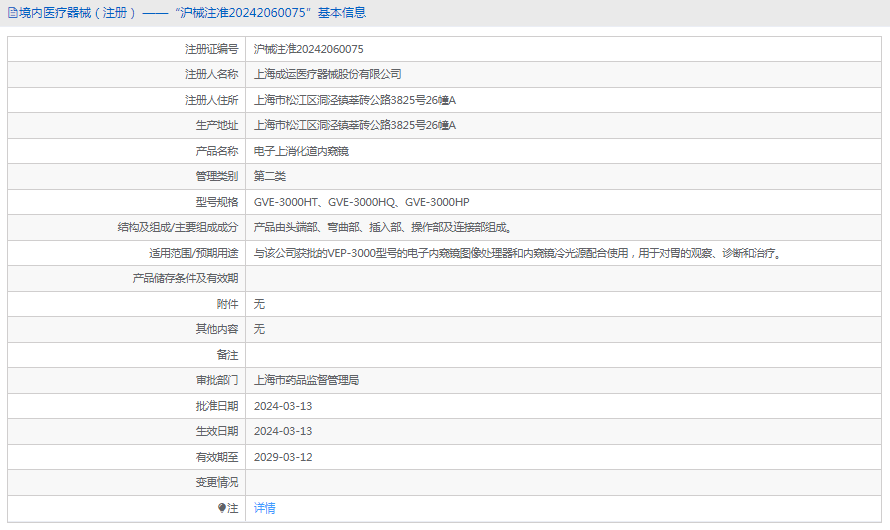This screenshot has height=530, width=890.
Task: Select approval department 上海市药品监督管理局
Action: coord(307,380)
